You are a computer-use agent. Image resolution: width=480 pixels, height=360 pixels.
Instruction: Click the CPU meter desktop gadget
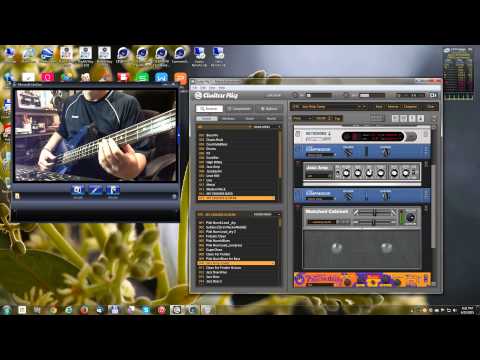tap(459, 73)
